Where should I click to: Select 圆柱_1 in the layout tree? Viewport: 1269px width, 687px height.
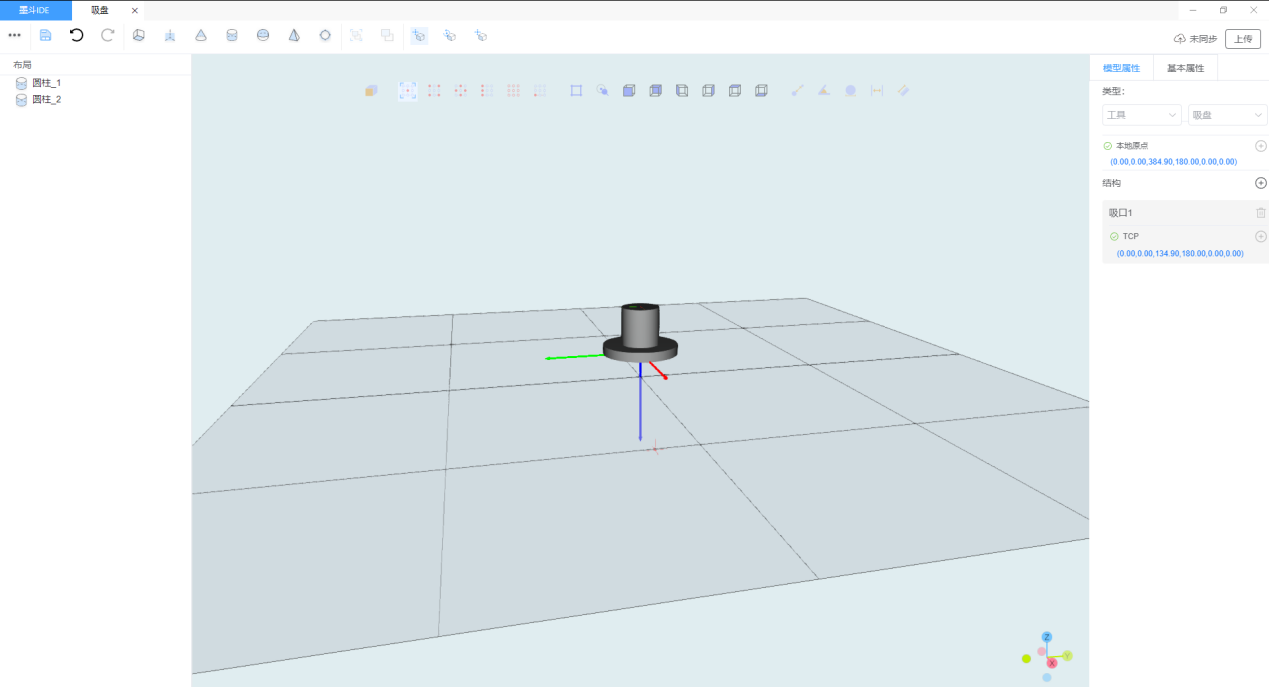[x=46, y=83]
